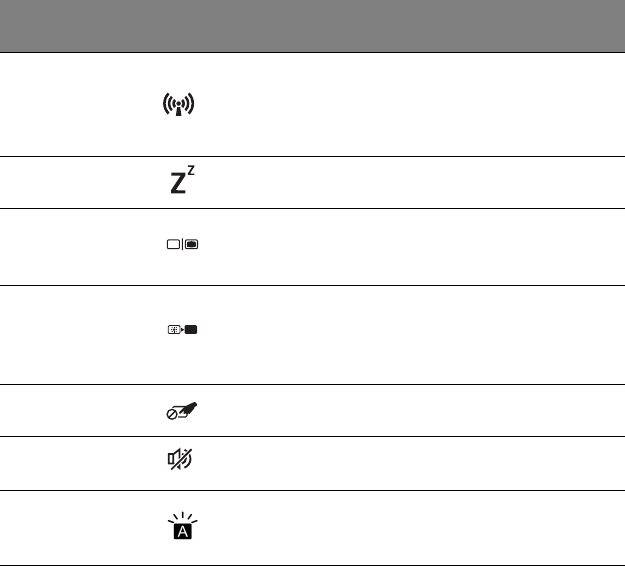
Task: Click the gray table header bar
Action: click(x=312, y=26)
